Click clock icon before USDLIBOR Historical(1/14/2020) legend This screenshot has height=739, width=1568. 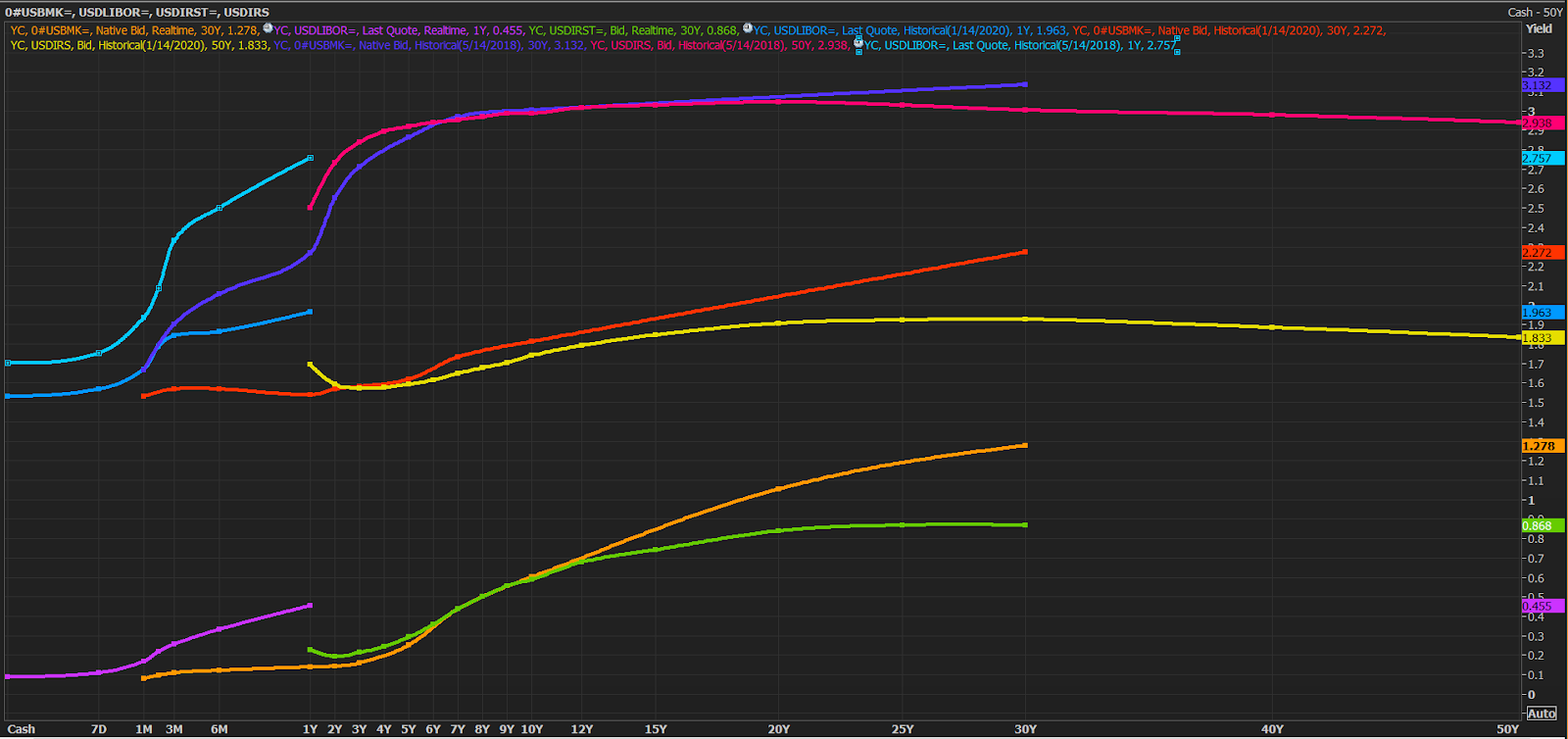748,29
